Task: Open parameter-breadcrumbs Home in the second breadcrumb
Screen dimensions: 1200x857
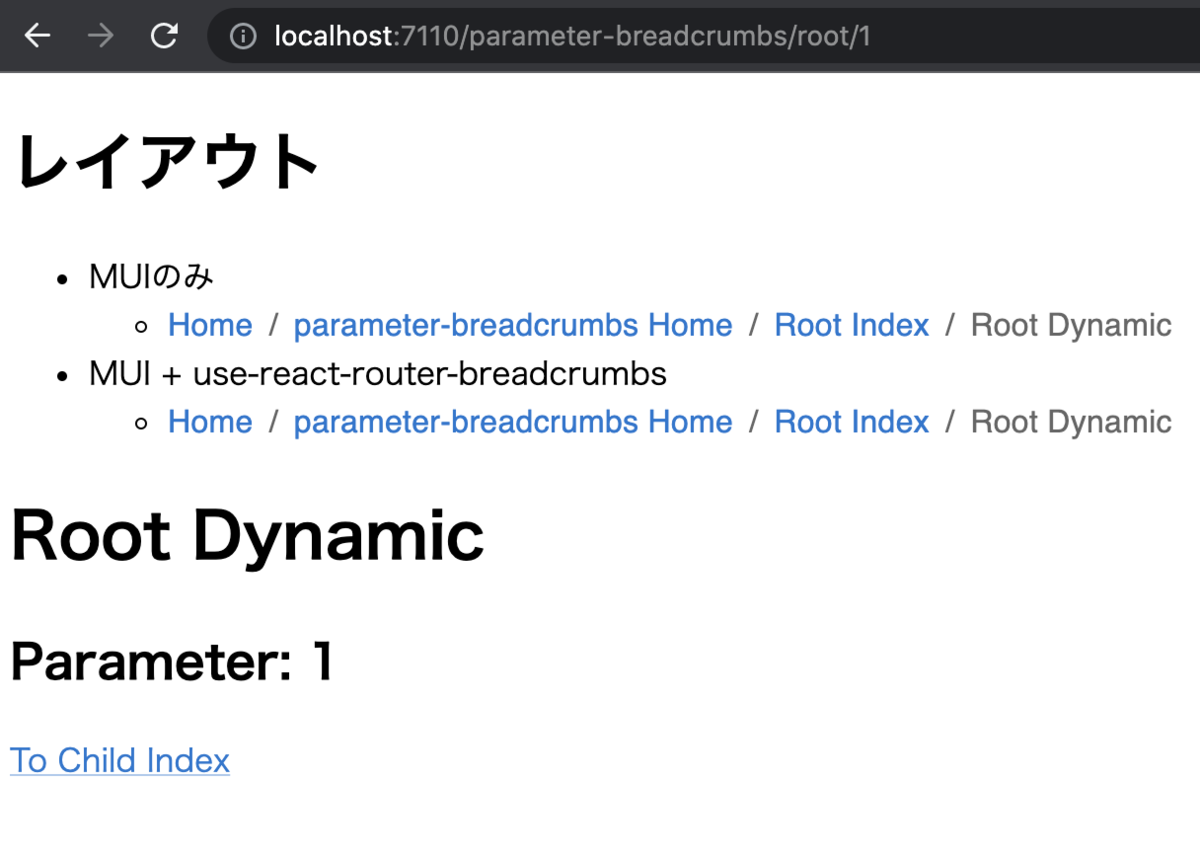Action: click(x=512, y=421)
